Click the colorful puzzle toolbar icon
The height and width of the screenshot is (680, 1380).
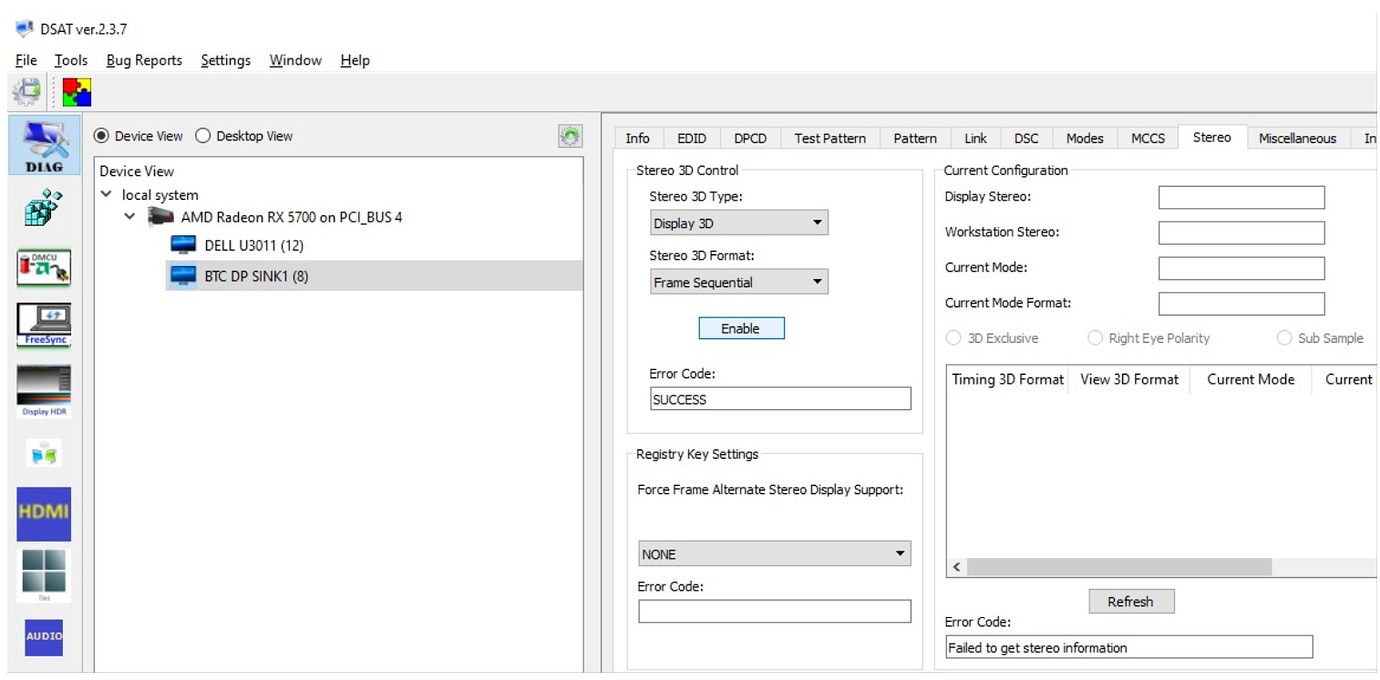pyautogui.click(x=77, y=91)
